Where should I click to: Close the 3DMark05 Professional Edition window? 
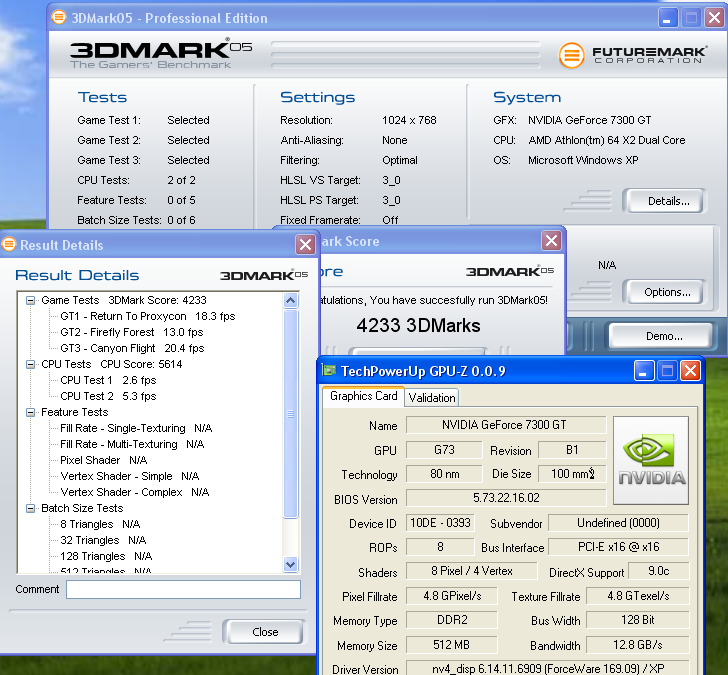point(715,18)
